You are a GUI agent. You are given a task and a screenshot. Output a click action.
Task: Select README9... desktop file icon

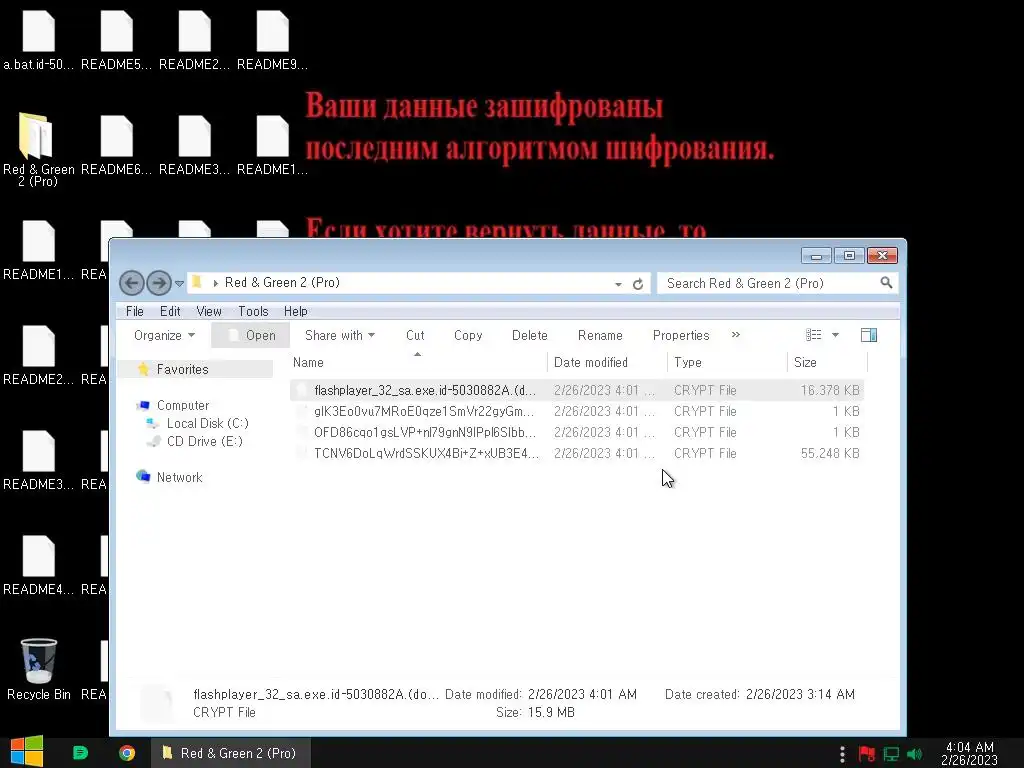272,40
